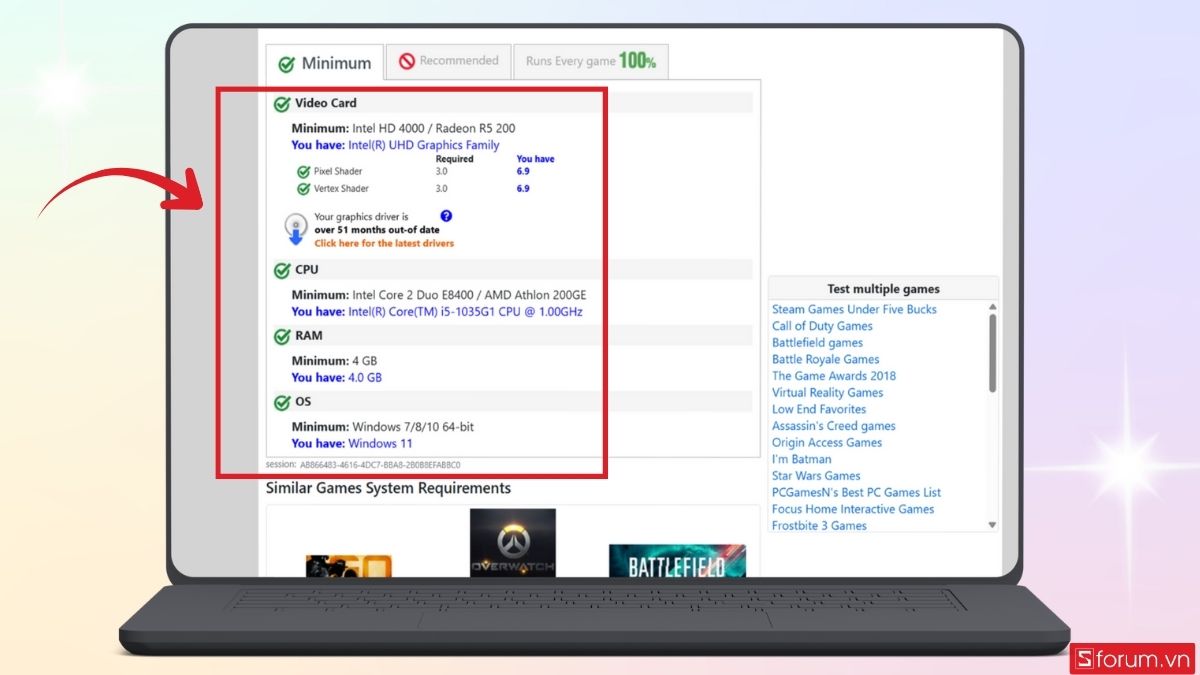Open Origin Access Games list
The image size is (1200, 675).
pyautogui.click(x=827, y=443)
